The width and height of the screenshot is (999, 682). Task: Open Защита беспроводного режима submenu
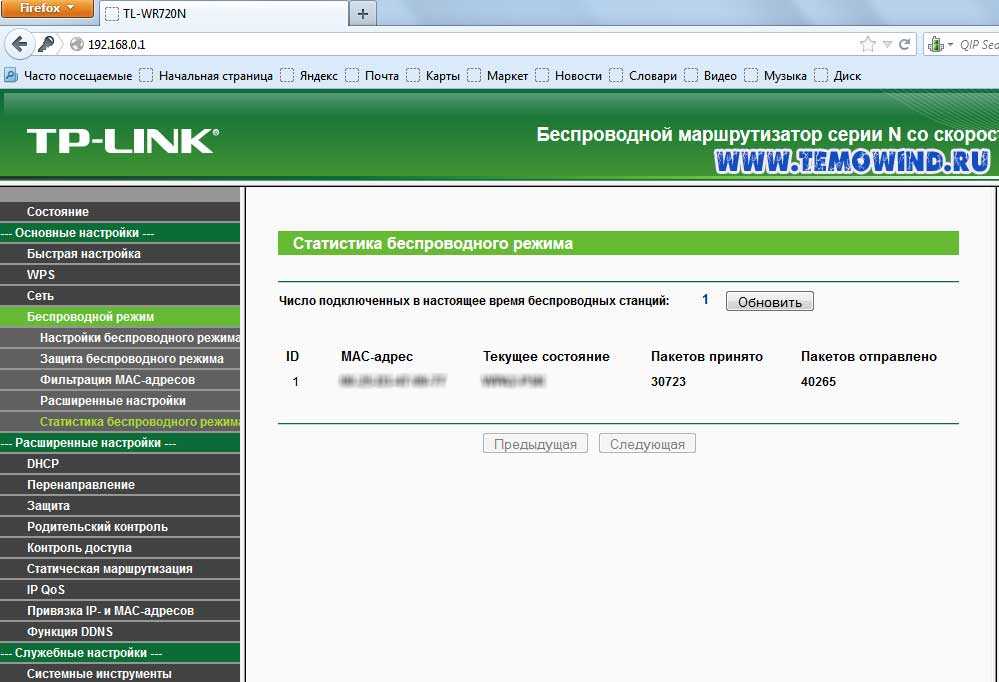(x=120, y=359)
